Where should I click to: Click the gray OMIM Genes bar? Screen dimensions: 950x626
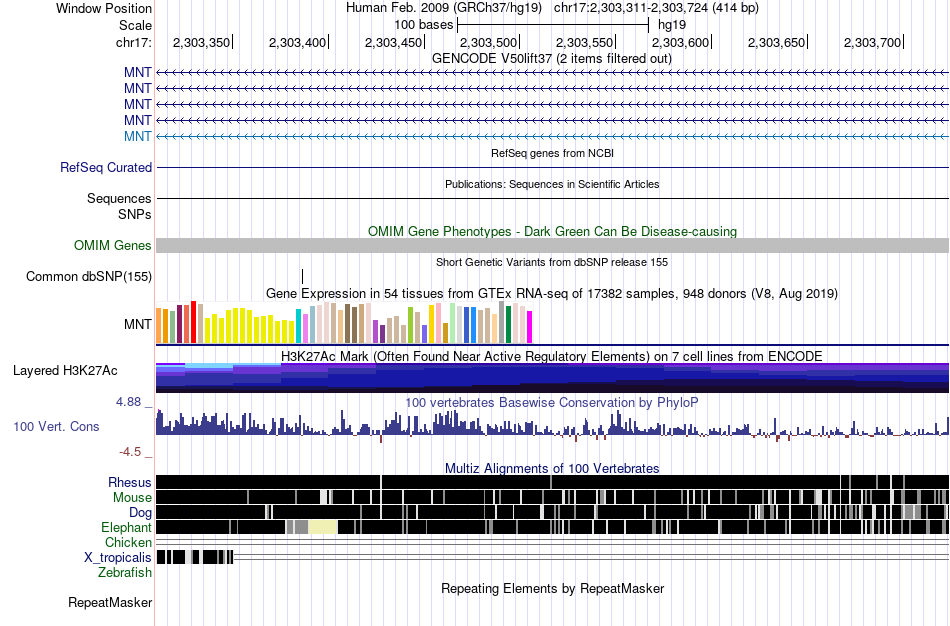coord(552,245)
